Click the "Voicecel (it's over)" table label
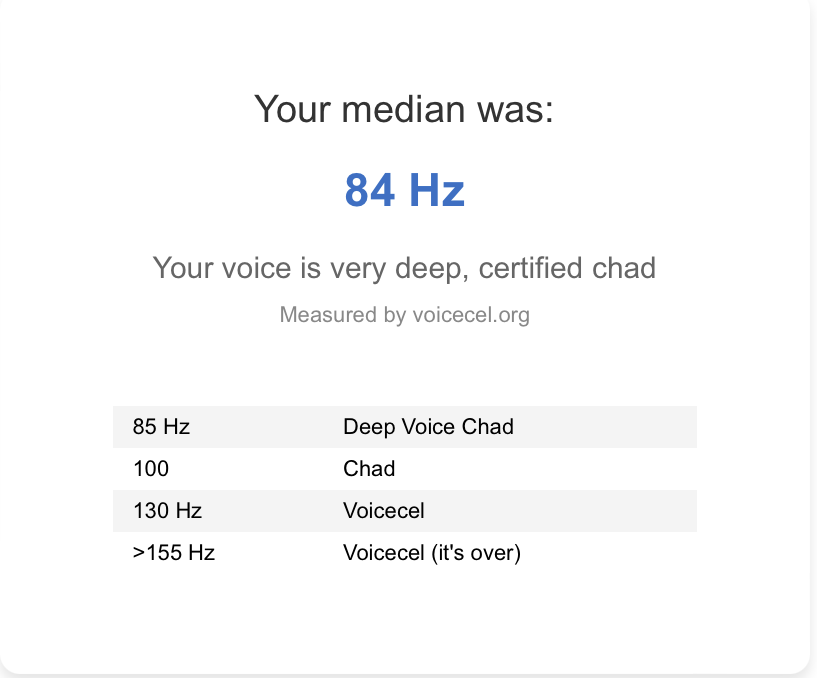 [x=432, y=553]
